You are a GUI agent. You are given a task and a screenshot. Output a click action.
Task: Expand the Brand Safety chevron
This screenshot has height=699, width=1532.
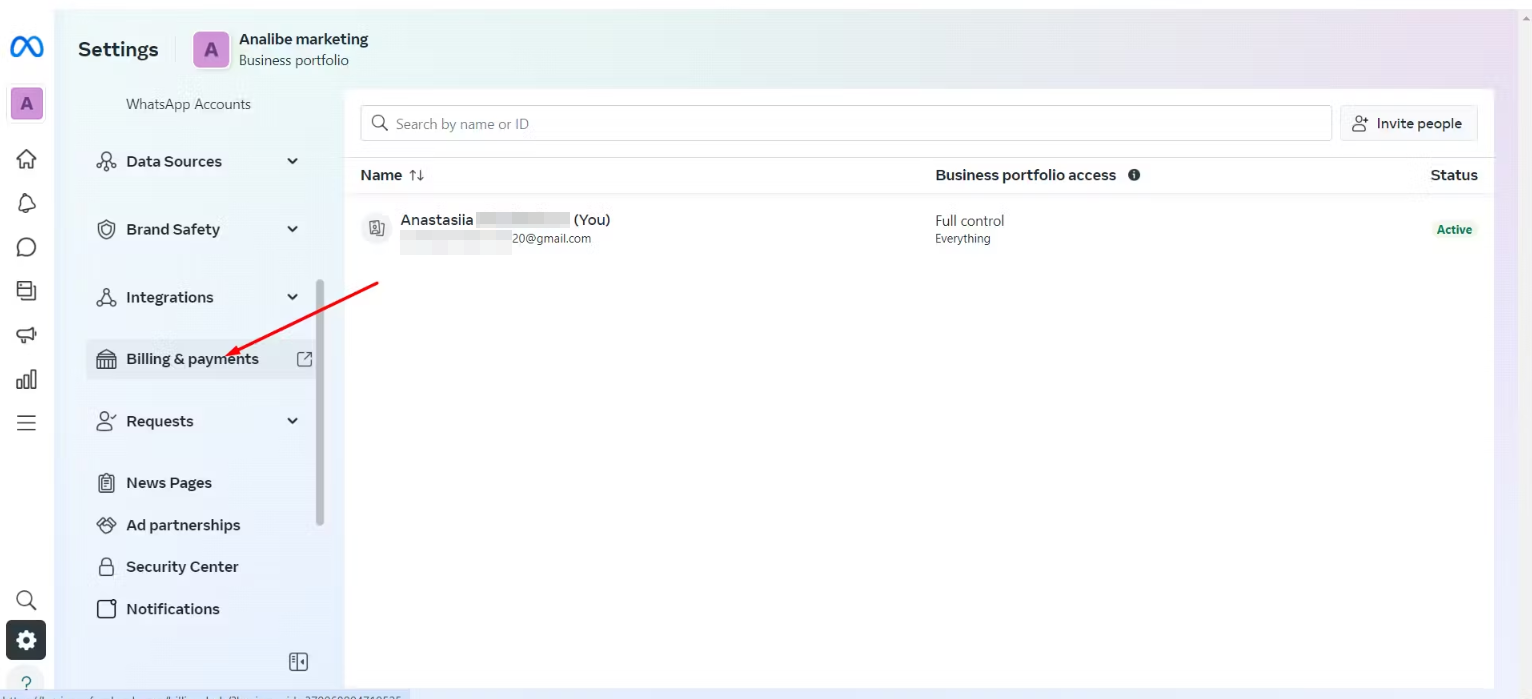click(293, 229)
